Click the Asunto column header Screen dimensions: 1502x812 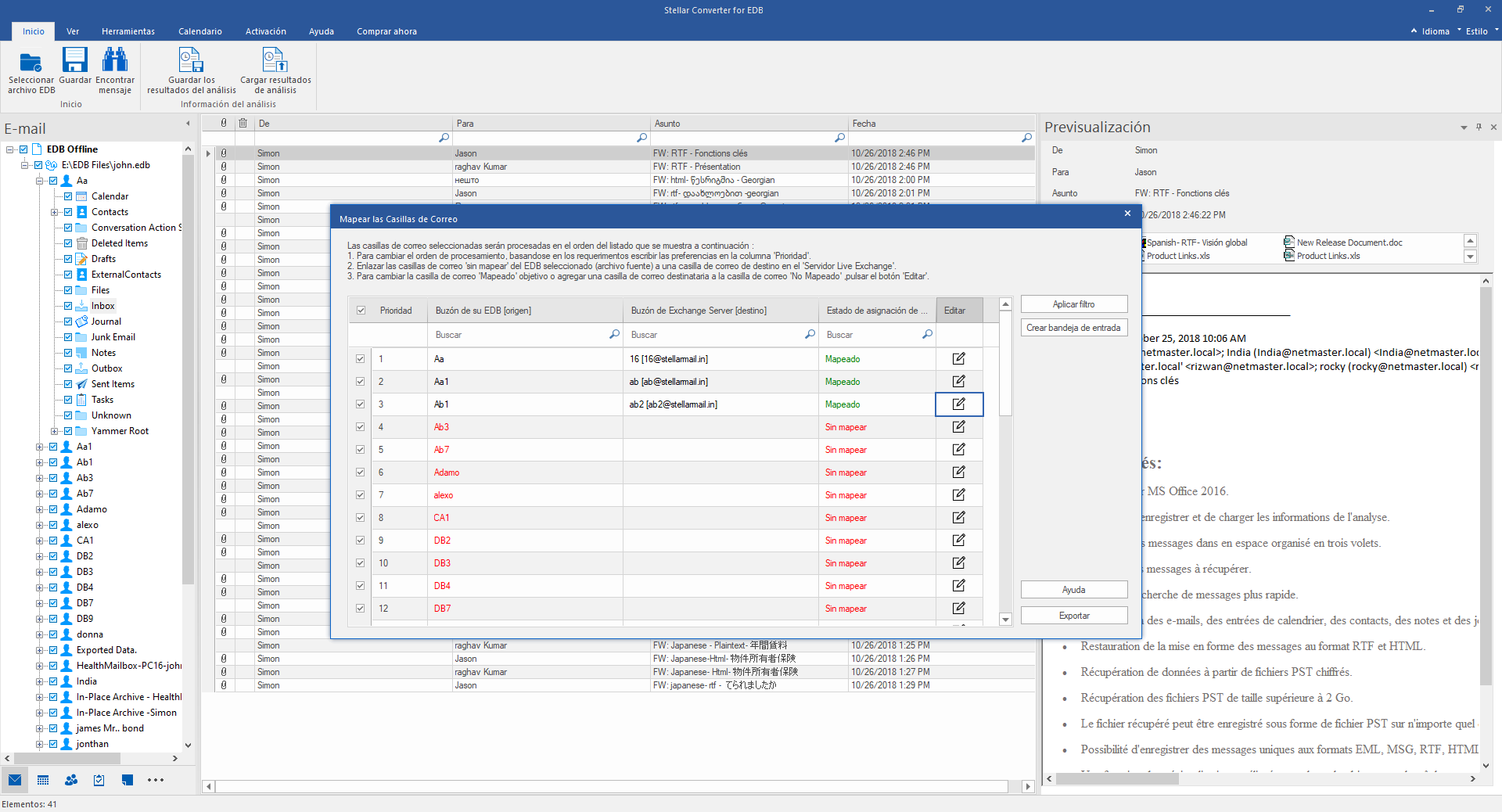[x=749, y=124]
